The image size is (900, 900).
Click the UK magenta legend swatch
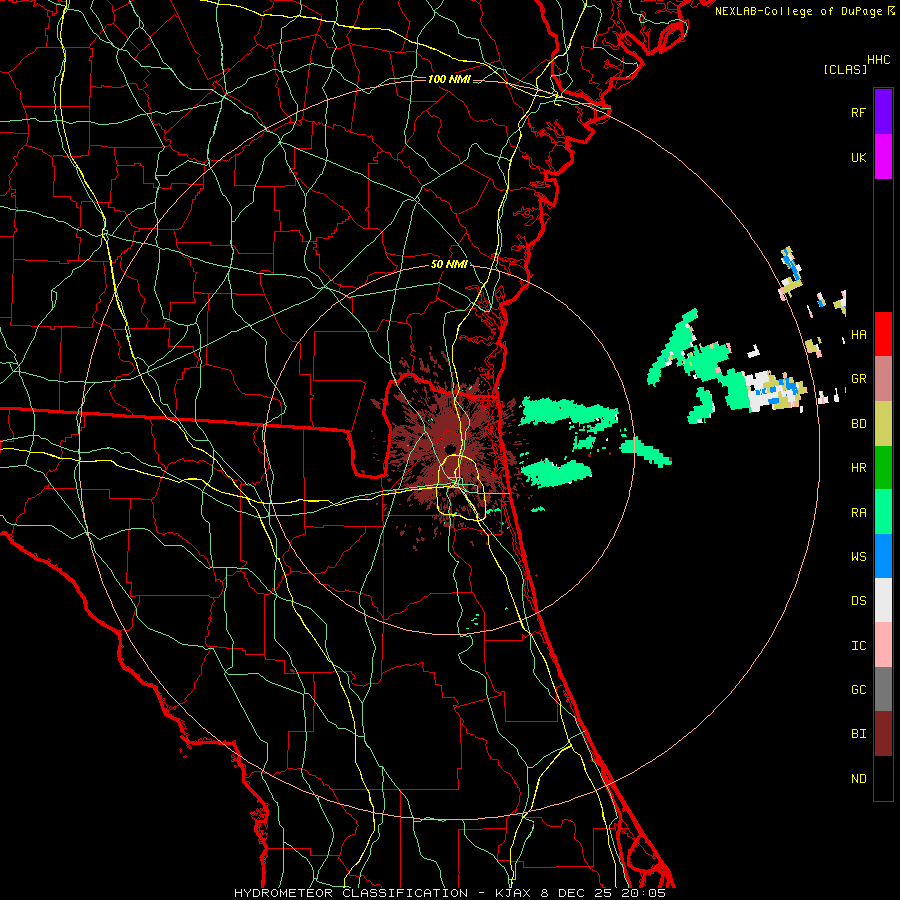click(883, 157)
